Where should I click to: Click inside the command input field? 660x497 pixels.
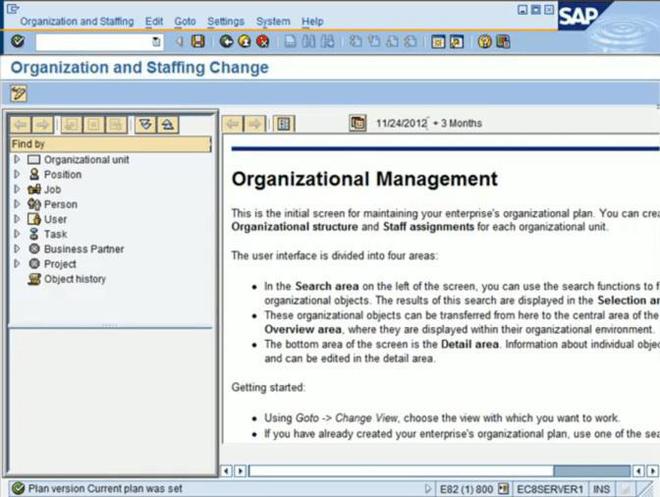[x=93, y=42]
